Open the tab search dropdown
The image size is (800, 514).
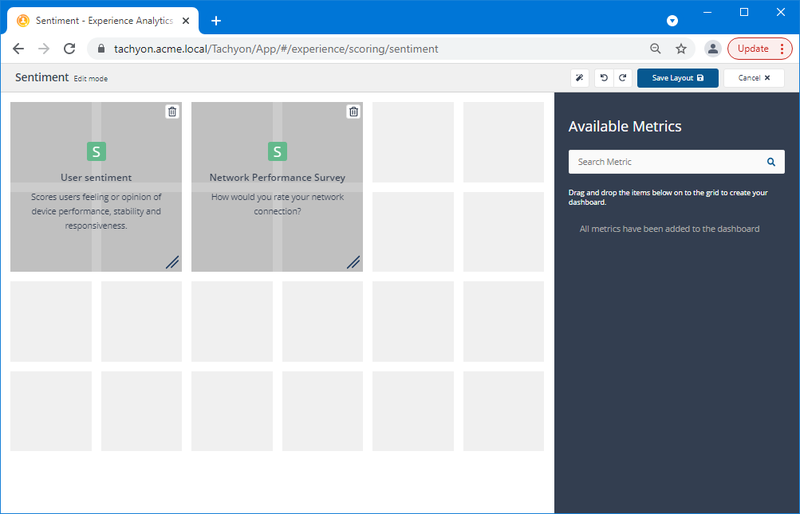click(x=672, y=20)
